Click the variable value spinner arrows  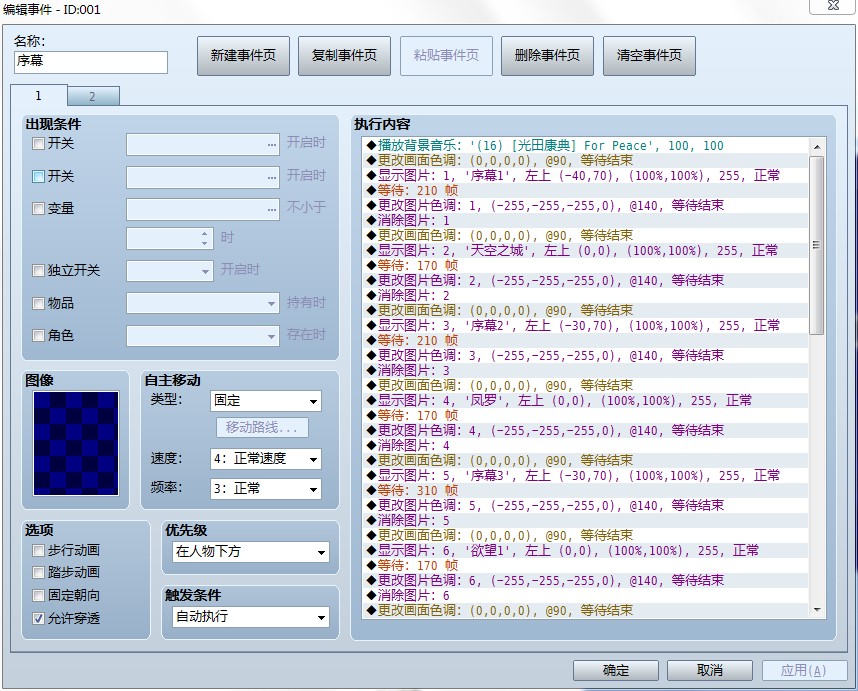(x=204, y=238)
